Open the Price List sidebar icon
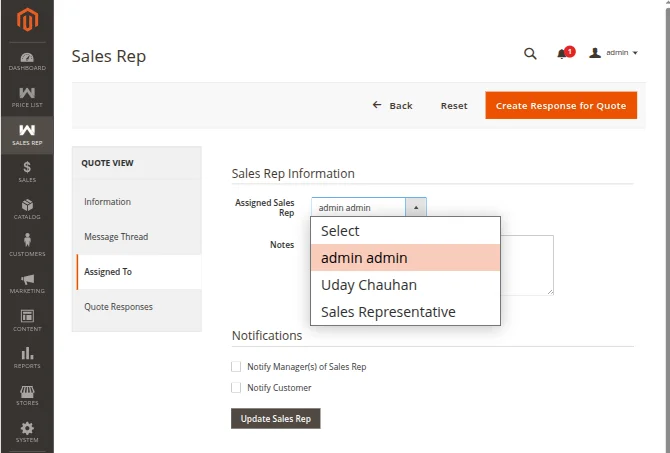The width and height of the screenshot is (670, 453). (x=27, y=96)
